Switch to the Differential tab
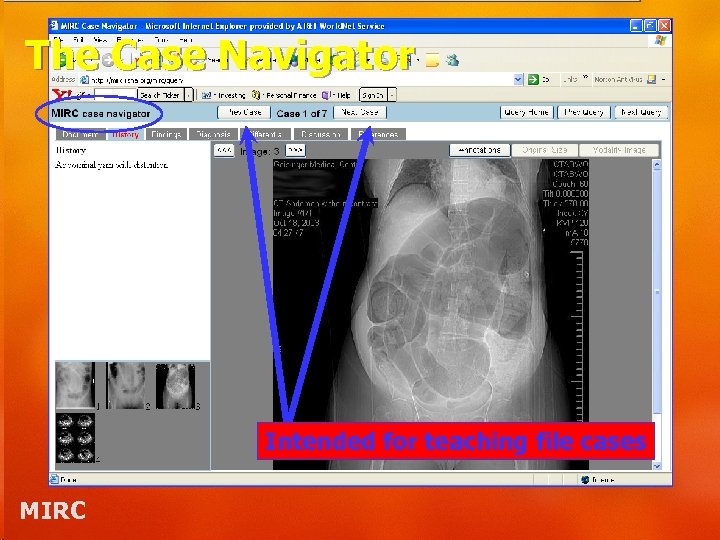 265,134
